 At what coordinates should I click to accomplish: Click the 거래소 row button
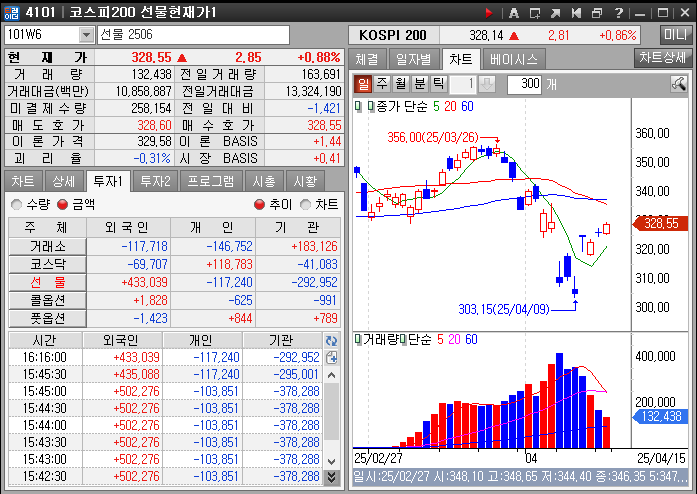(48, 246)
